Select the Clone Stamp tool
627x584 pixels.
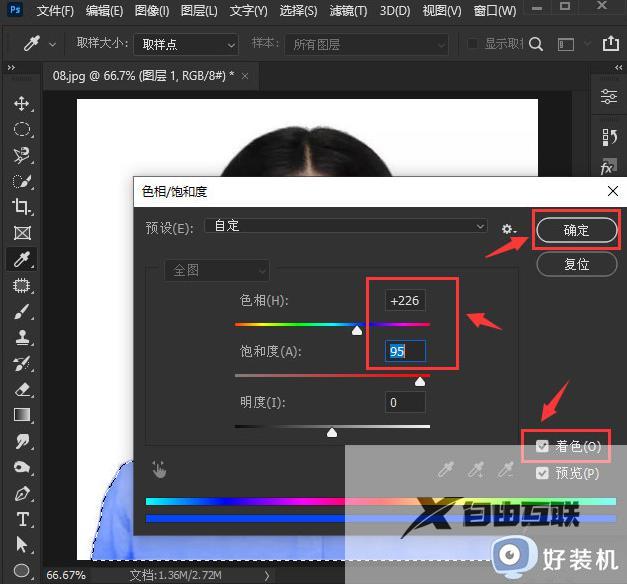22,337
